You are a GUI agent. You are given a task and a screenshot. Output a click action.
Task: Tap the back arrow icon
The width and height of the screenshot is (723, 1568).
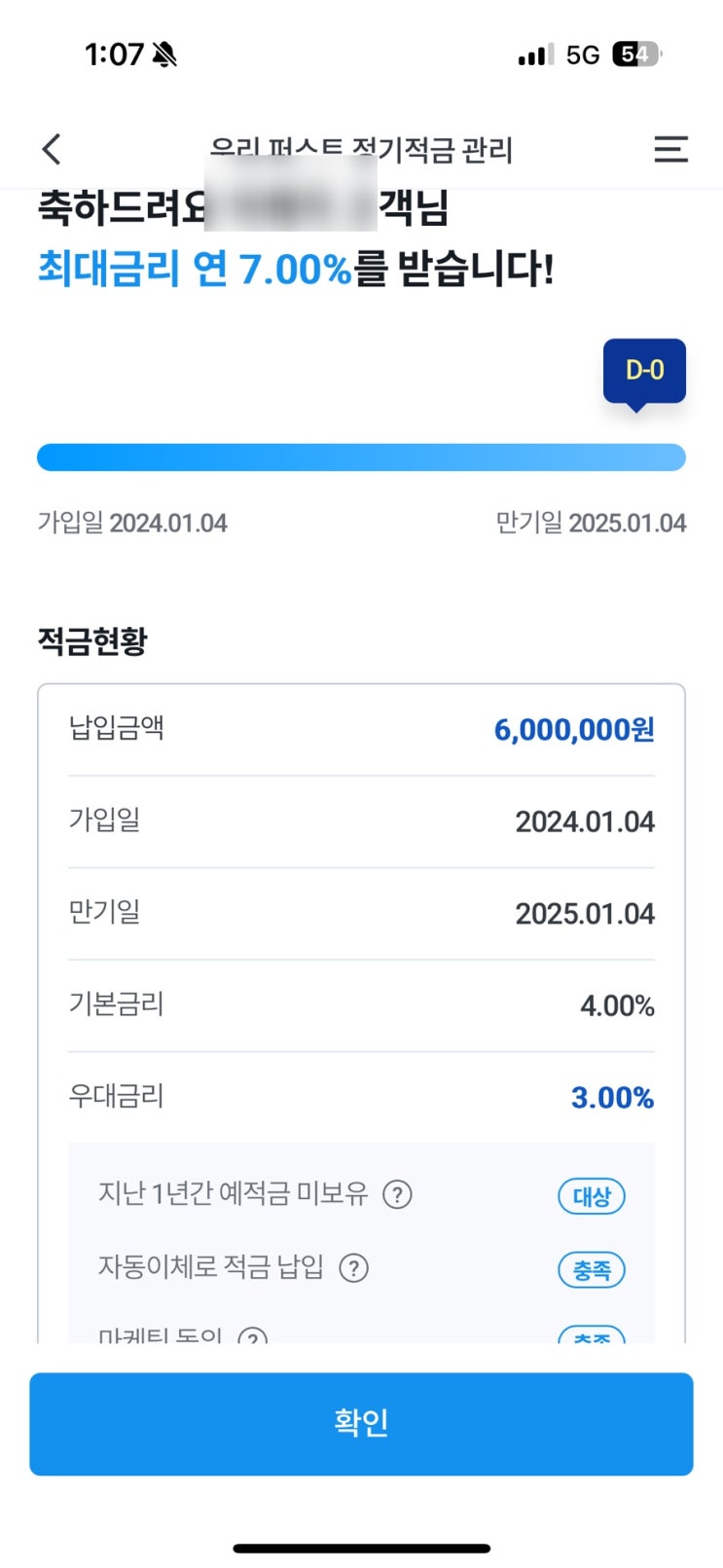(52, 149)
